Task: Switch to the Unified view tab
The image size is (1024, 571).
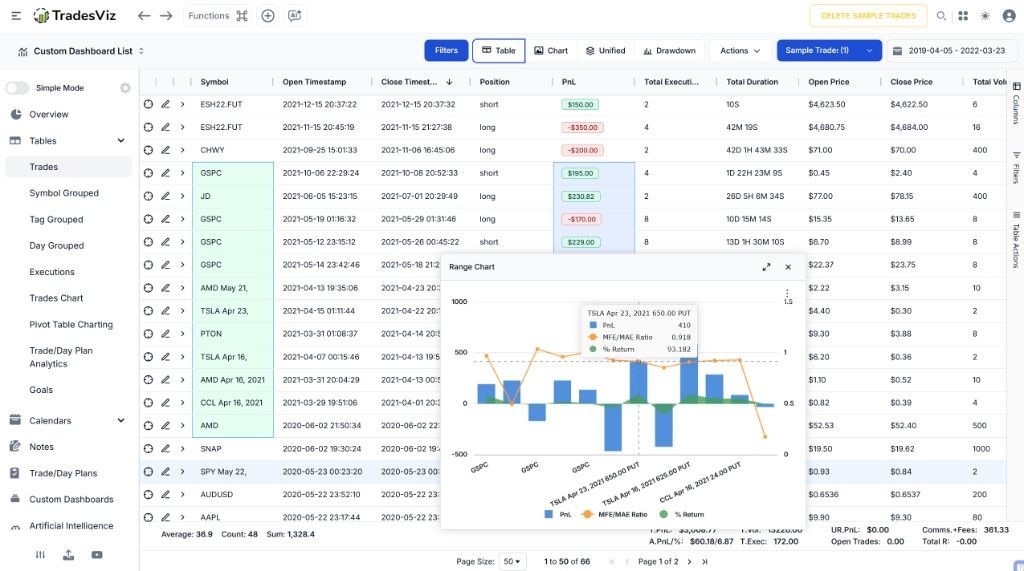Action: [x=605, y=50]
